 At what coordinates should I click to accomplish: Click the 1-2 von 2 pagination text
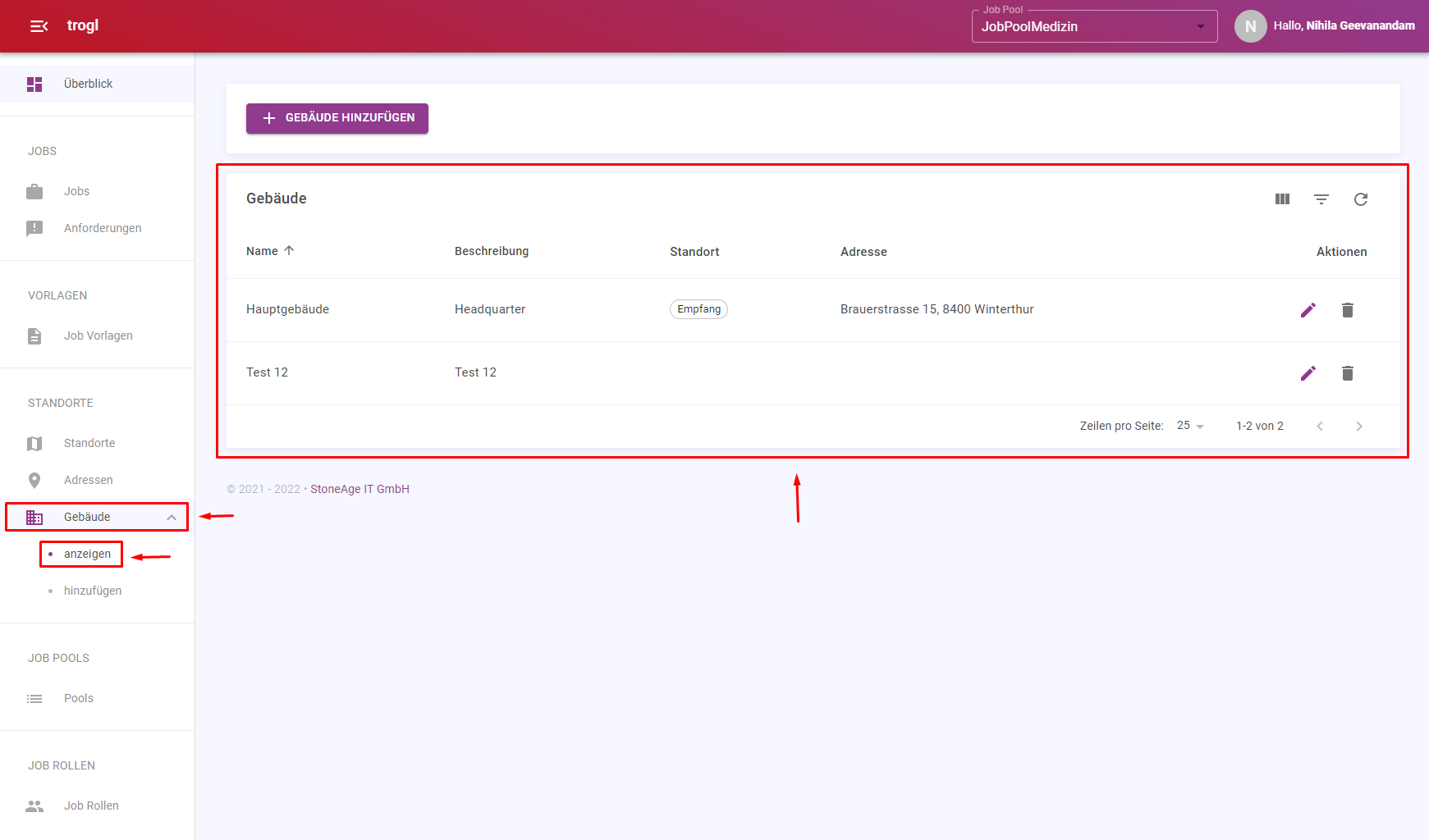pyautogui.click(x=1260, y=426)
